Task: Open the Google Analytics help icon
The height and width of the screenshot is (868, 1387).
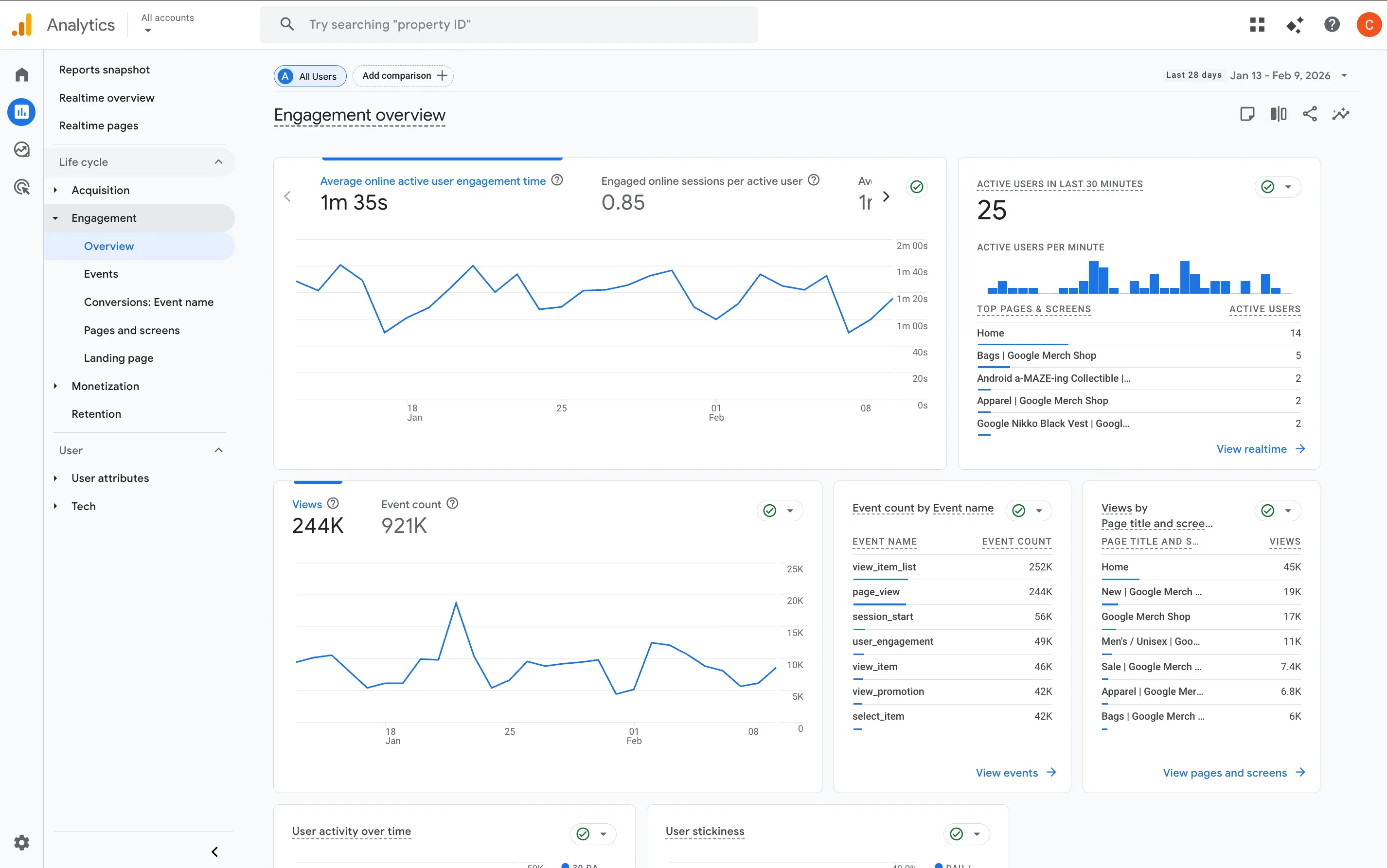Action: [1331, 24]
